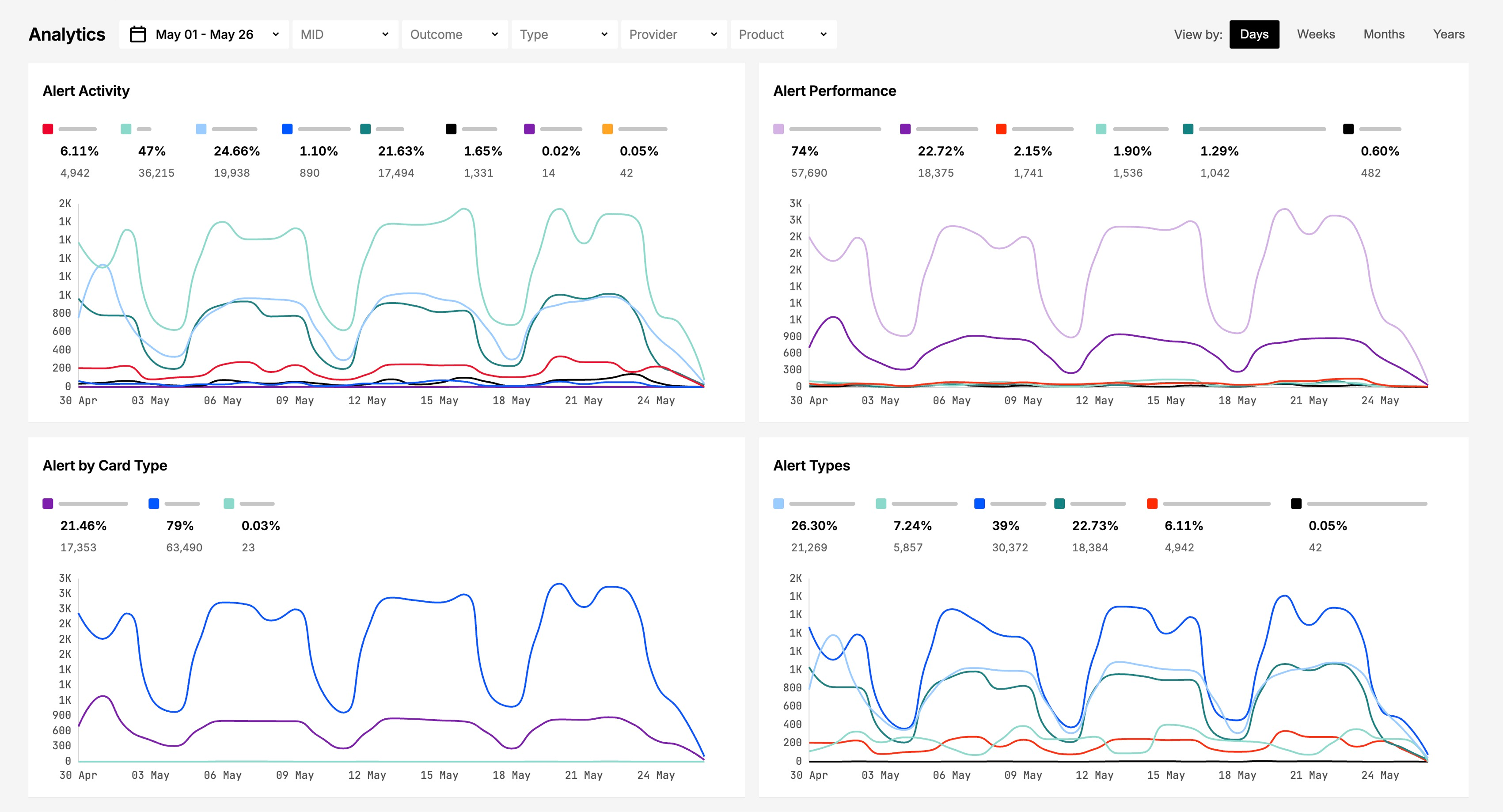Expand the Product filter dropdown
Viewport: 1503px width, 812px height.
[783, 34]
